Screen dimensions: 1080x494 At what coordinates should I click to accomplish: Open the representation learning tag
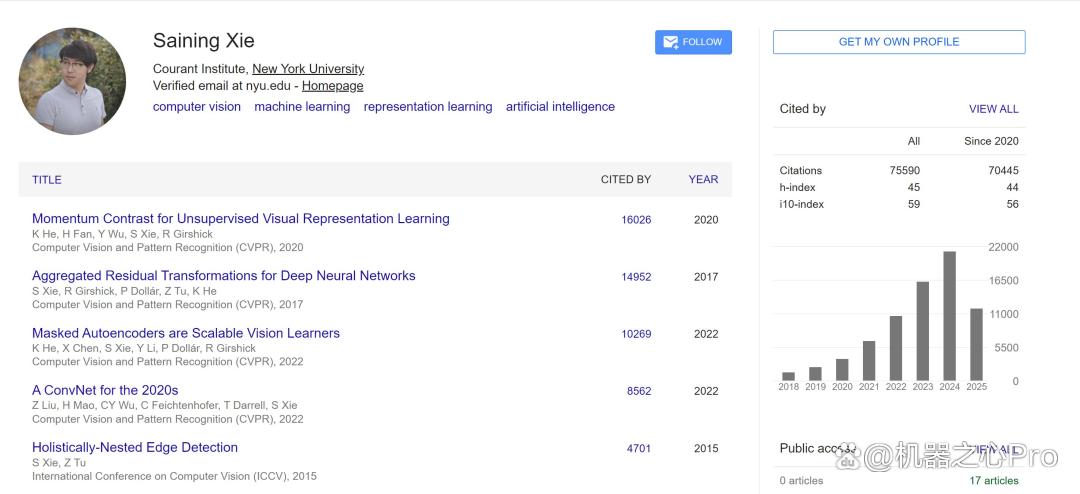pyautogui.click(x=428, y=107)
